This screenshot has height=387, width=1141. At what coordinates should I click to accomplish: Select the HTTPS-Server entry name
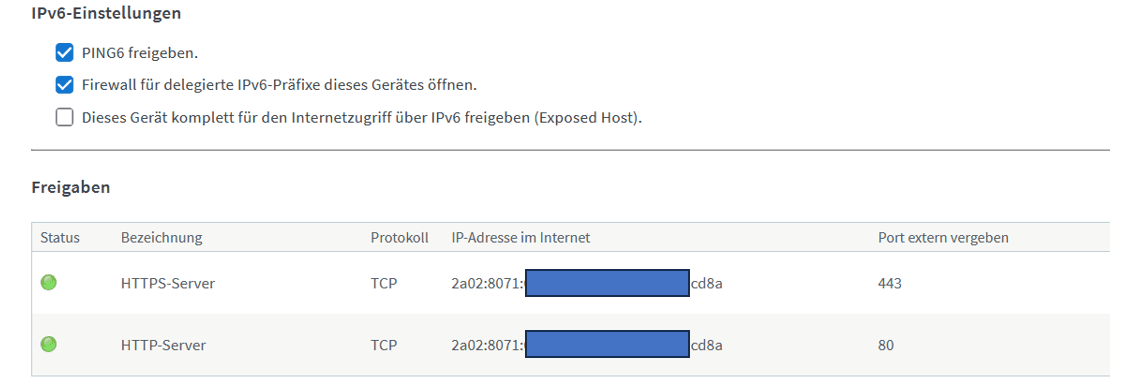coord(168,284)
